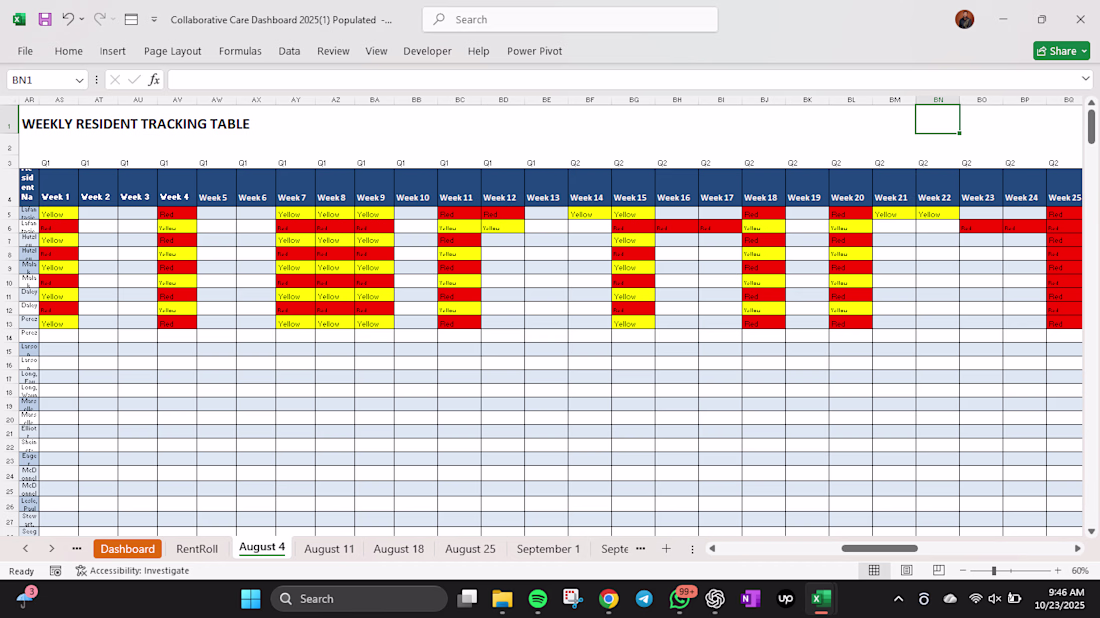Click previous sheet navigation arrow

[26, 549]
